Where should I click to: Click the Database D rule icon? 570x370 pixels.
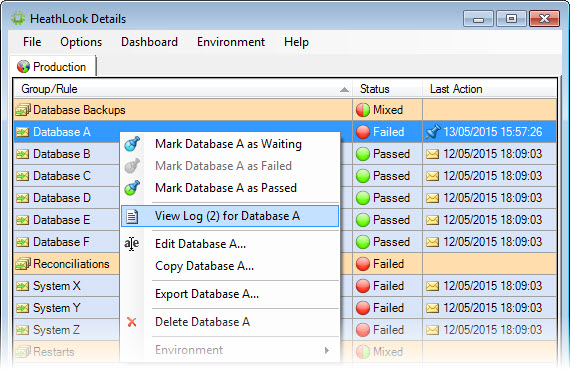[23, 198]
